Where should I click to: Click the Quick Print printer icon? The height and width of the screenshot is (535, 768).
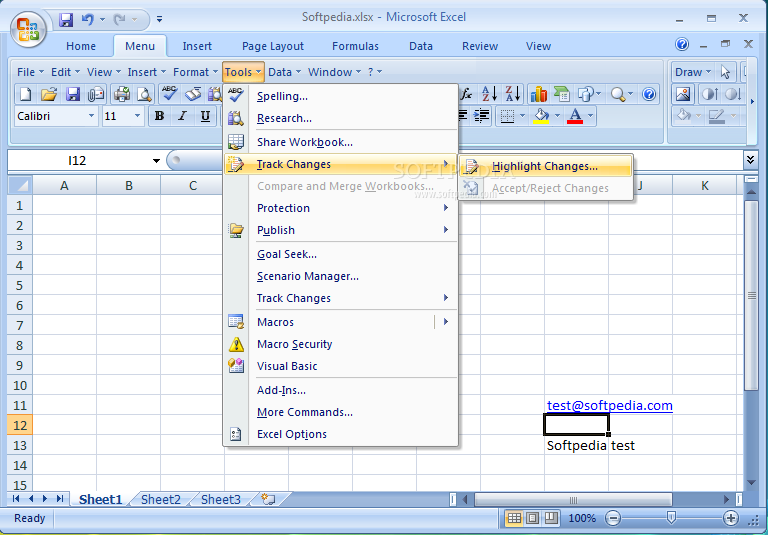click(121, 94)
